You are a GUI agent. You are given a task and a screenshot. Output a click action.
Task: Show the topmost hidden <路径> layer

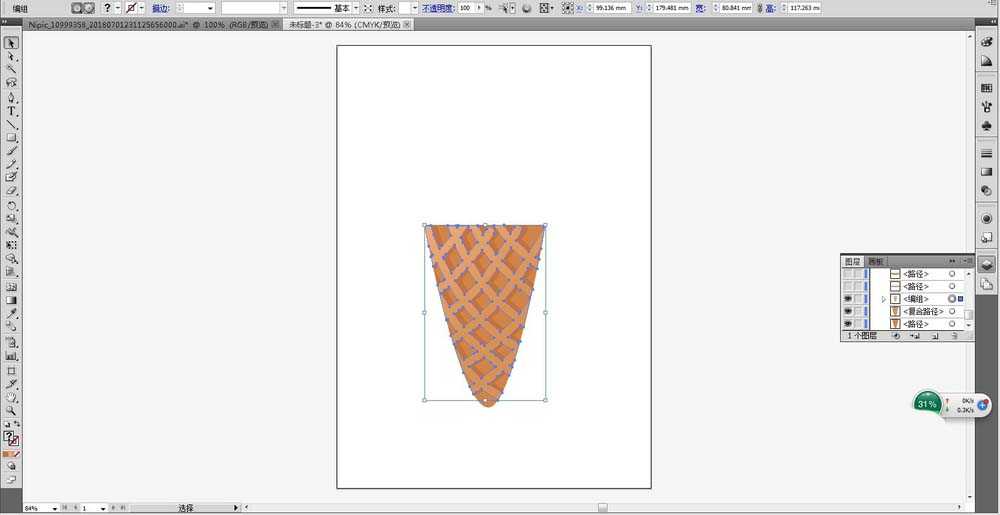848,274
